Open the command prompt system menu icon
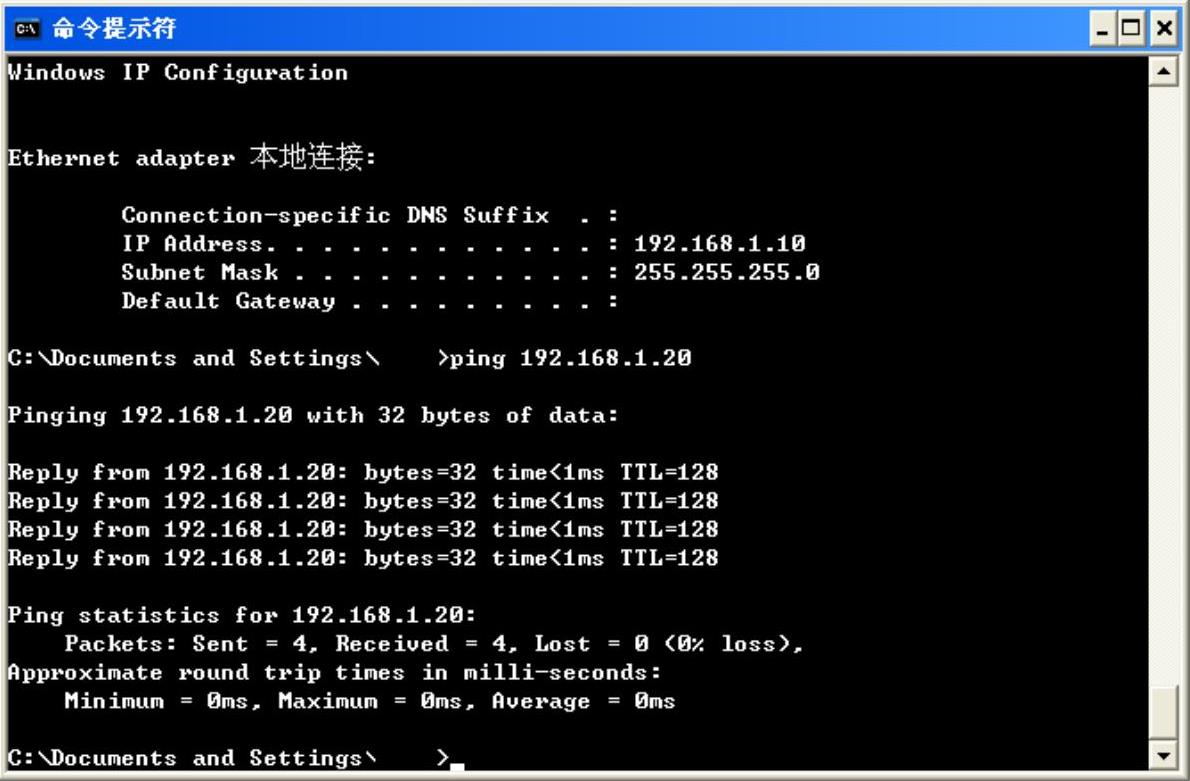 (26, 29)
